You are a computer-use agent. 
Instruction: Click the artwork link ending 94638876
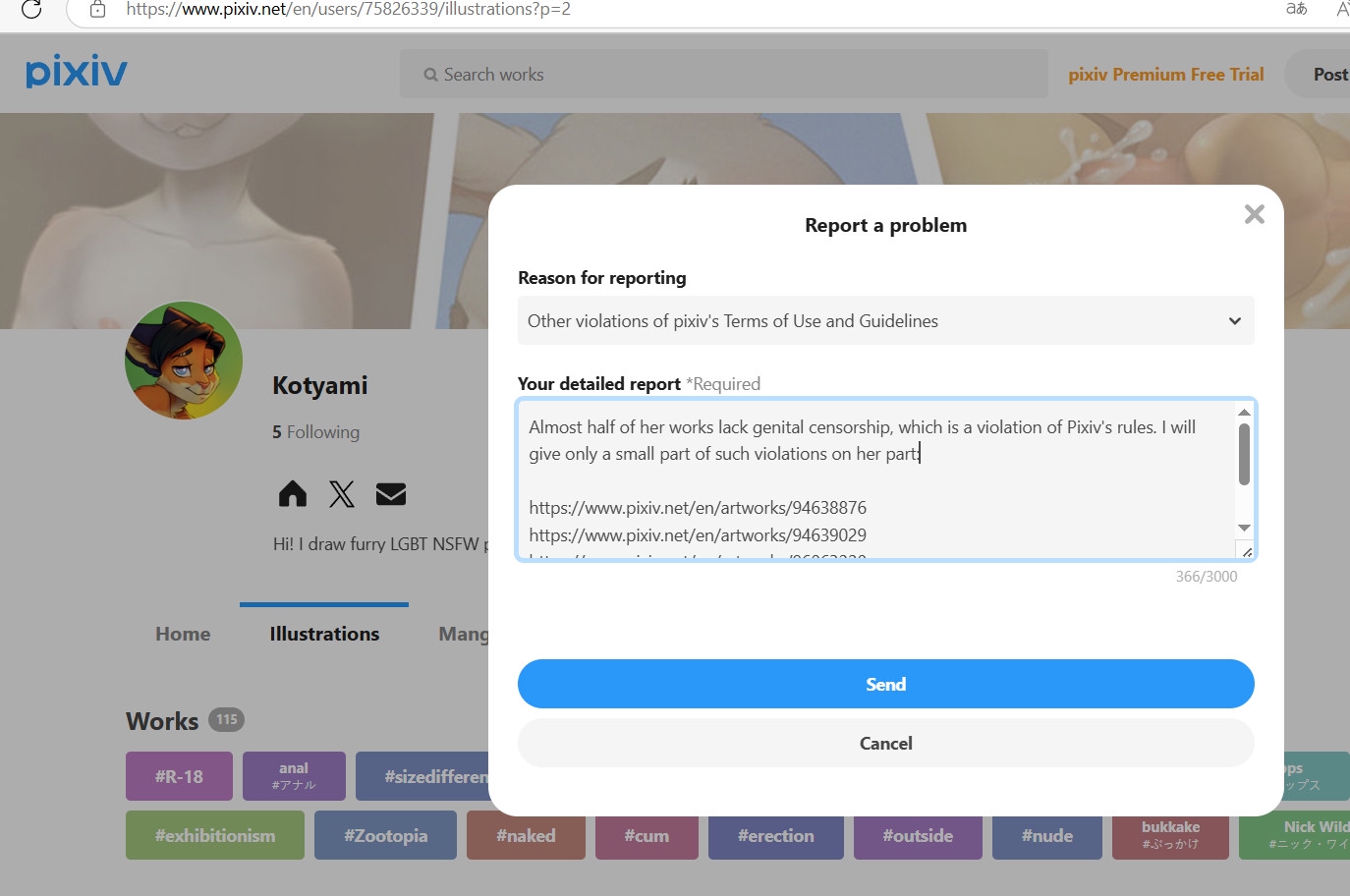[698, 508]
